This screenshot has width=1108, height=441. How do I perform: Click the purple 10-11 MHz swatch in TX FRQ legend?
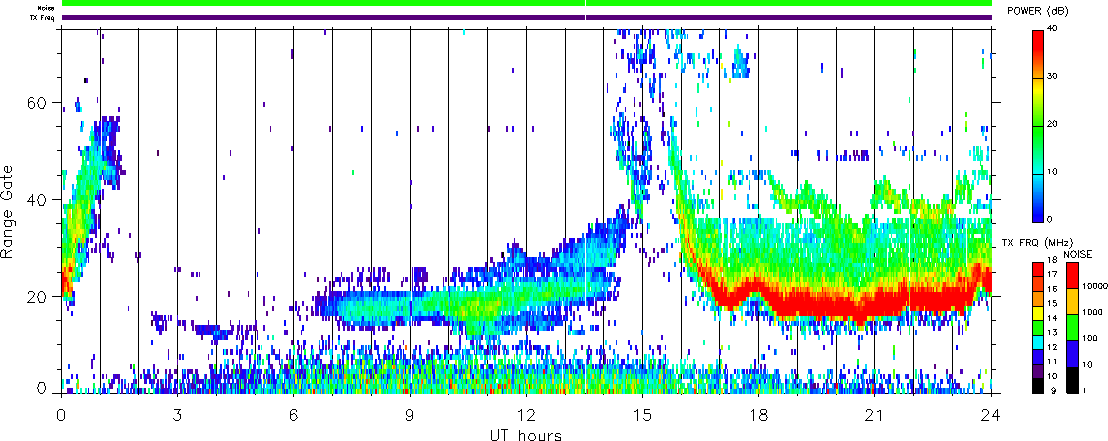coord(1037,372)
